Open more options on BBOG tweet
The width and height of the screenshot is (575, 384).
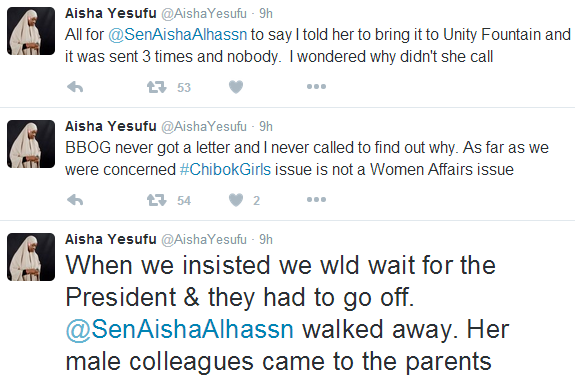pyautogui.click(x=316, y=200)
